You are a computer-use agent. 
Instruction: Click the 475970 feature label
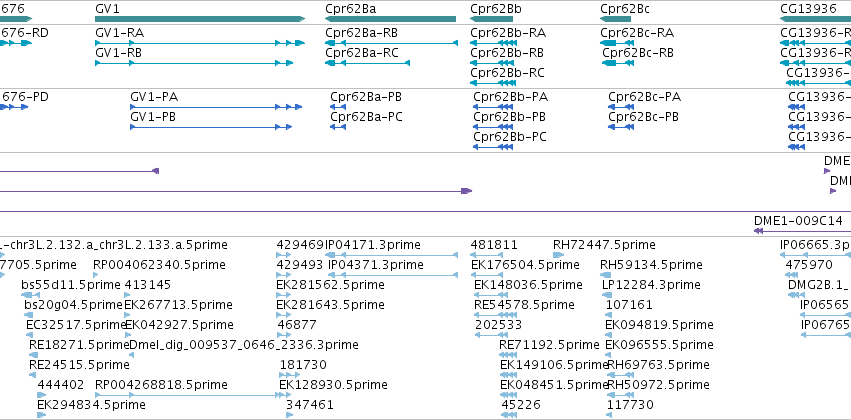pyautogui.click(x=809, y=265)
